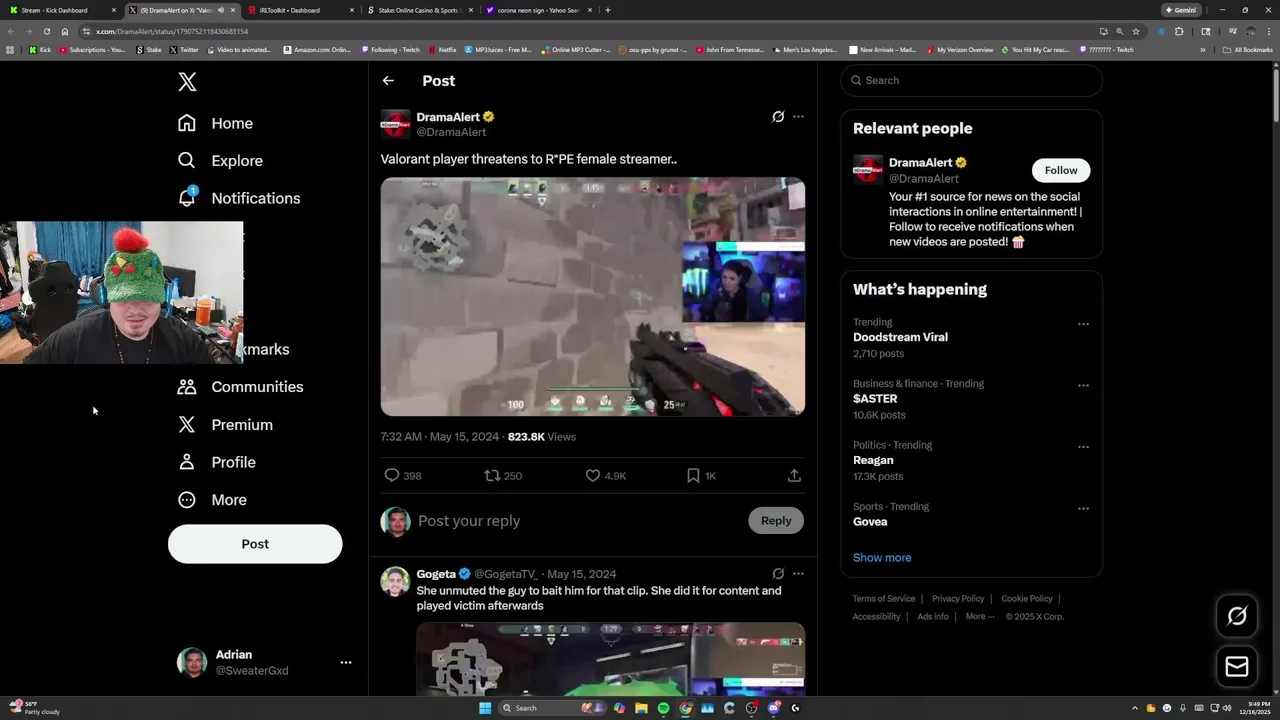This screenshot has width=1280, height=720.
Task: Open the video in Gogeta's reply
Action: point(610,658)
